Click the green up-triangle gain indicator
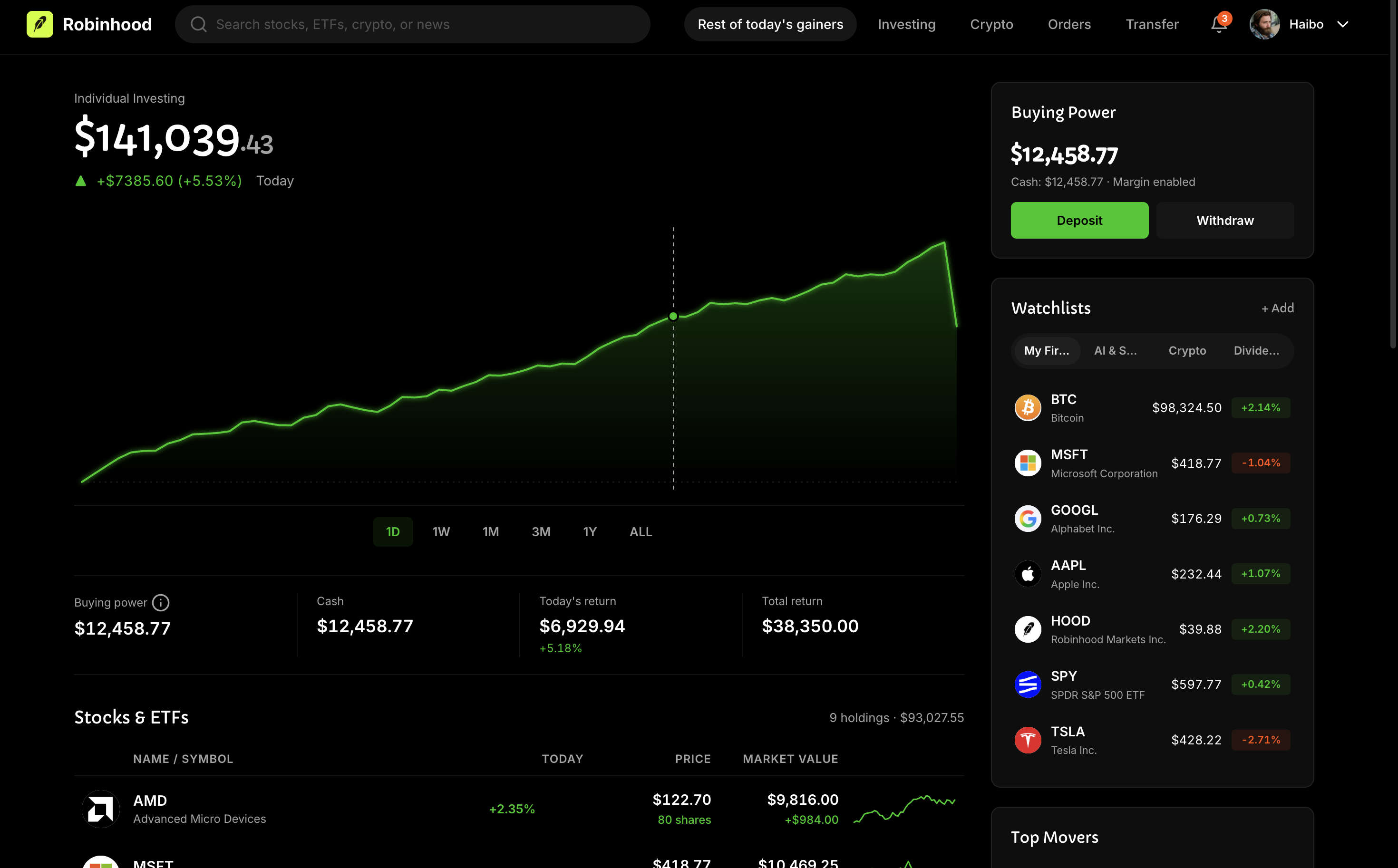Image resolution: width=1398 pixels, height=868 pixels. point(81,181)
